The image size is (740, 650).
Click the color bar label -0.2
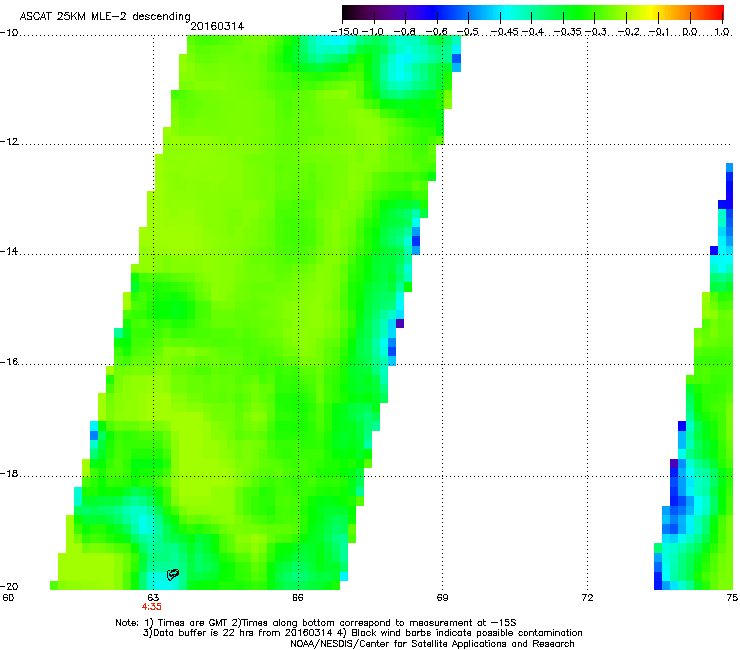click(x=629, y=32)
